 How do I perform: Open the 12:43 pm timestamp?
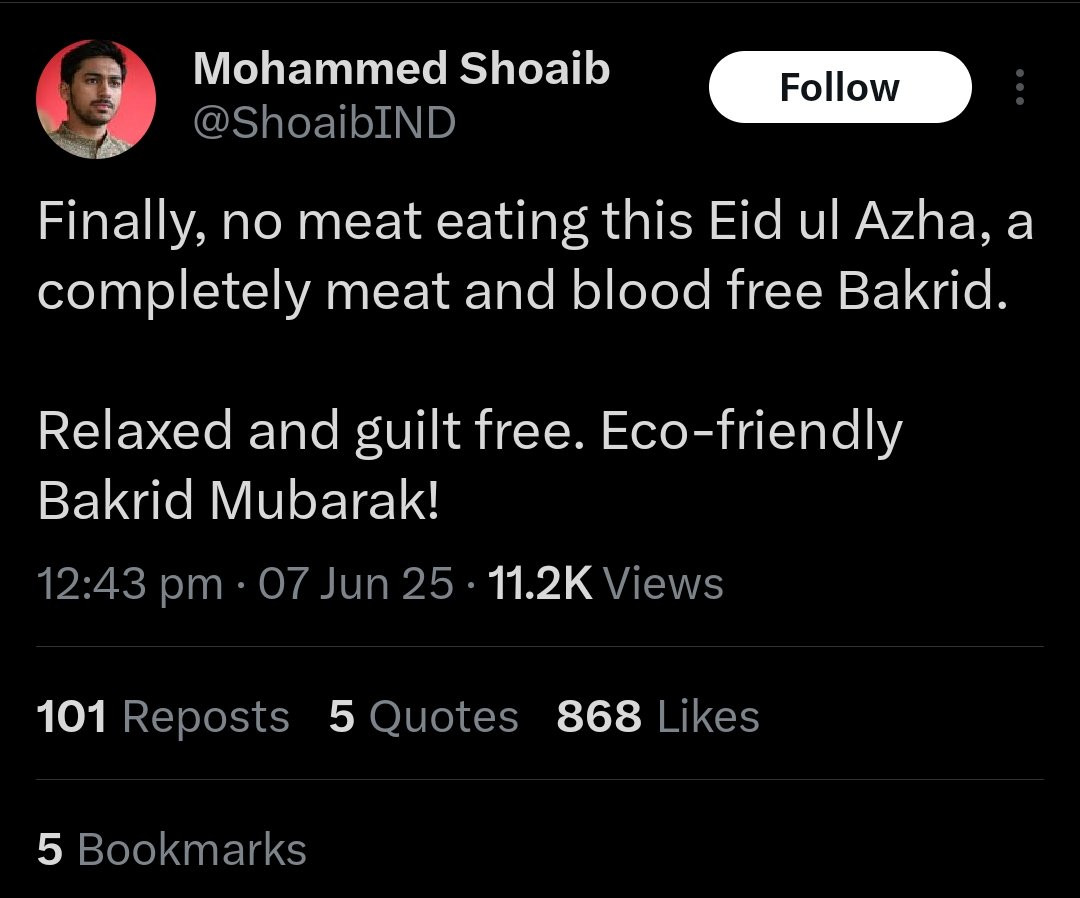pos(130,584)
